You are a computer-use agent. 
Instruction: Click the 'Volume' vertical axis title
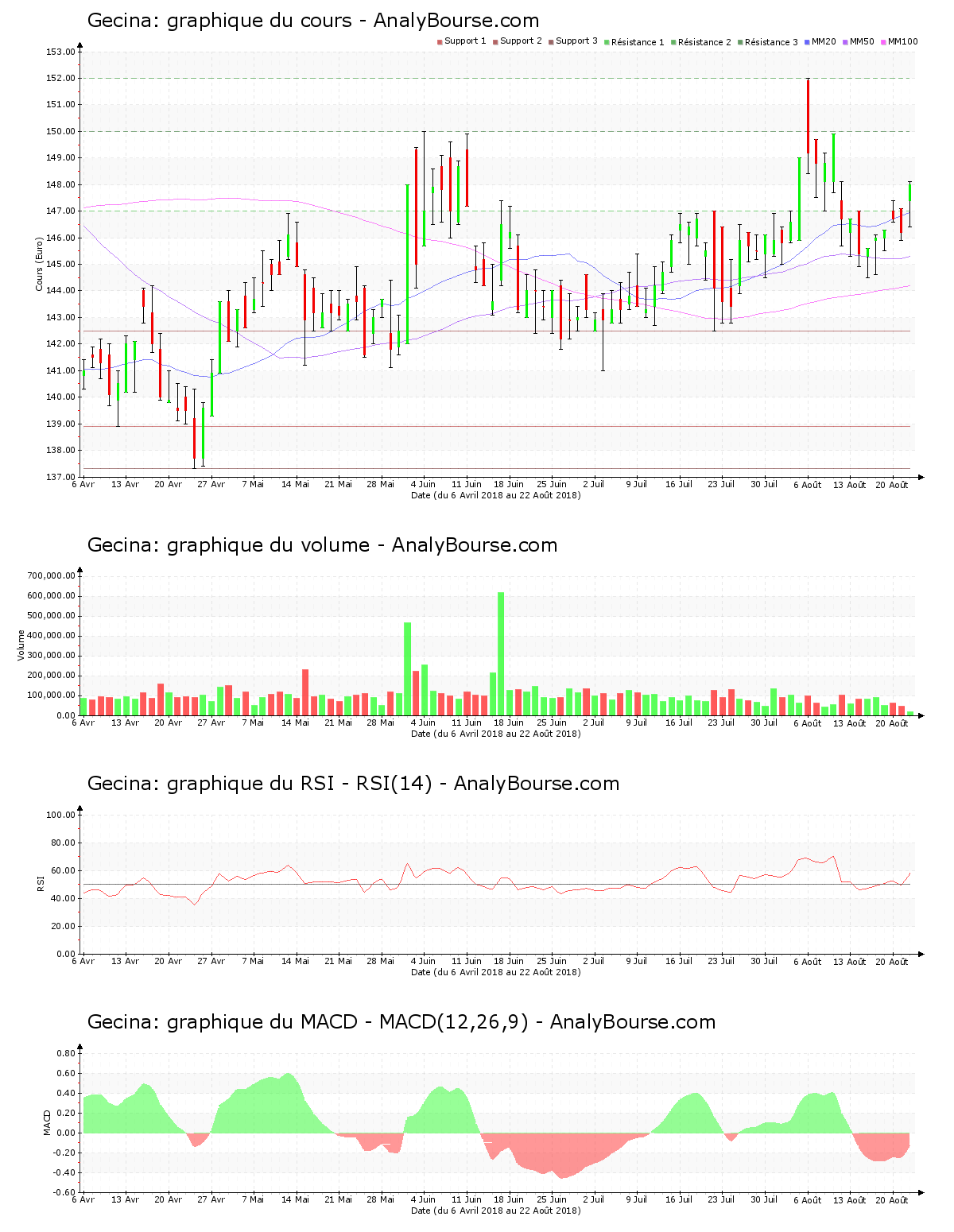[x=21, y=645]
